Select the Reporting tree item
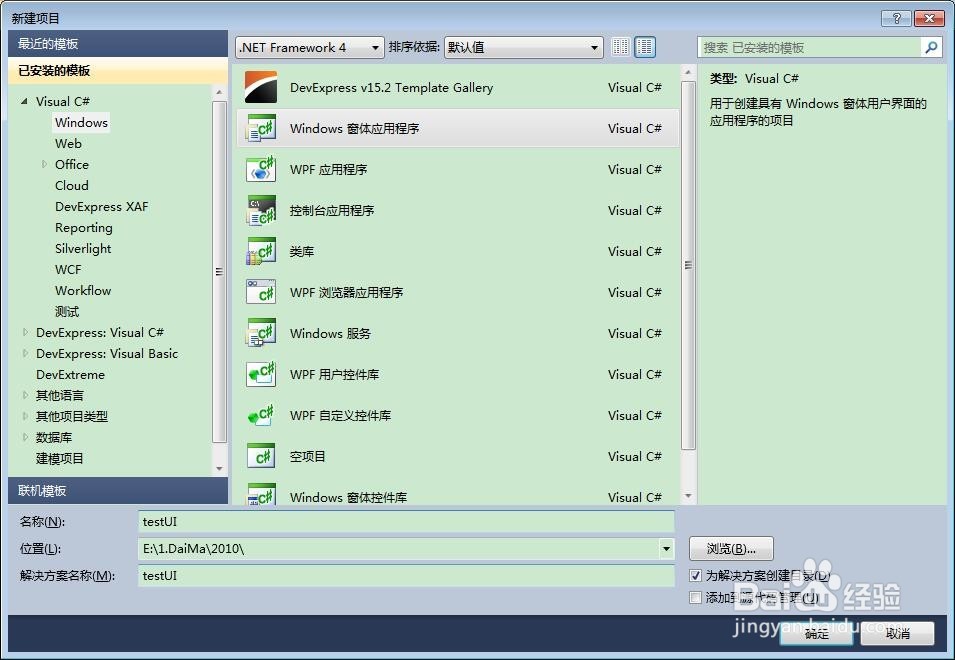The width and height of the screenshot is (955, 660). tap(84, 228)
